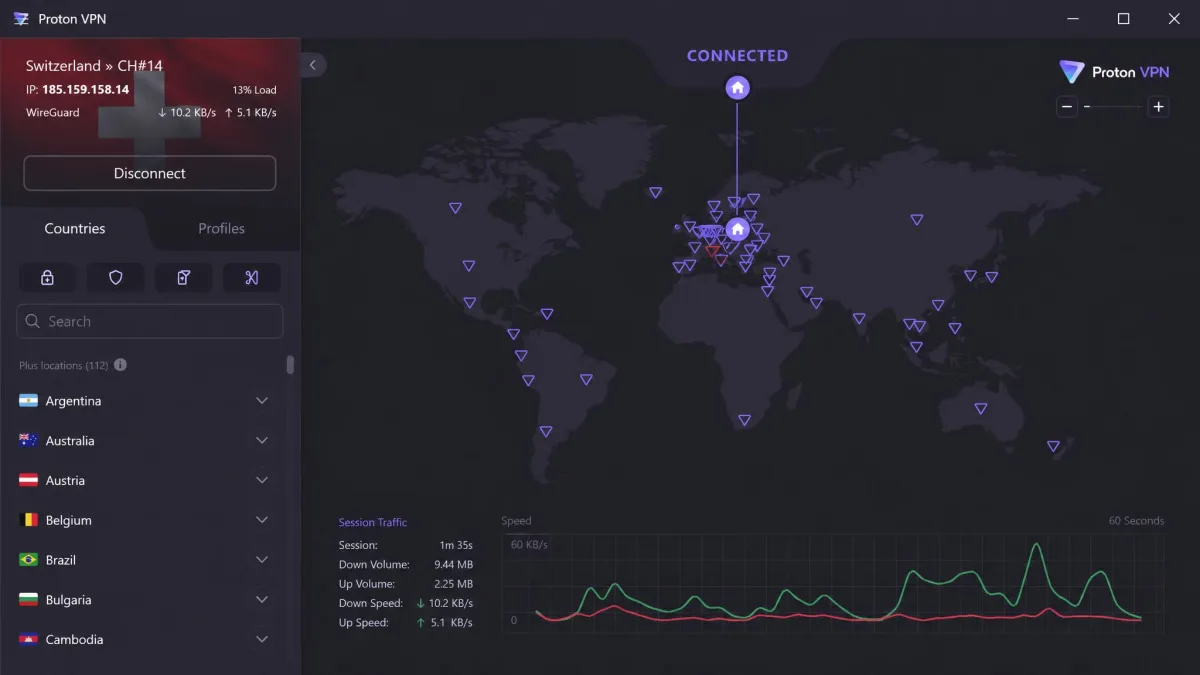Viewport: 1200px width, 675px height.
Task: Maximize the Proton VPN window
Action: coord(1123,19)
